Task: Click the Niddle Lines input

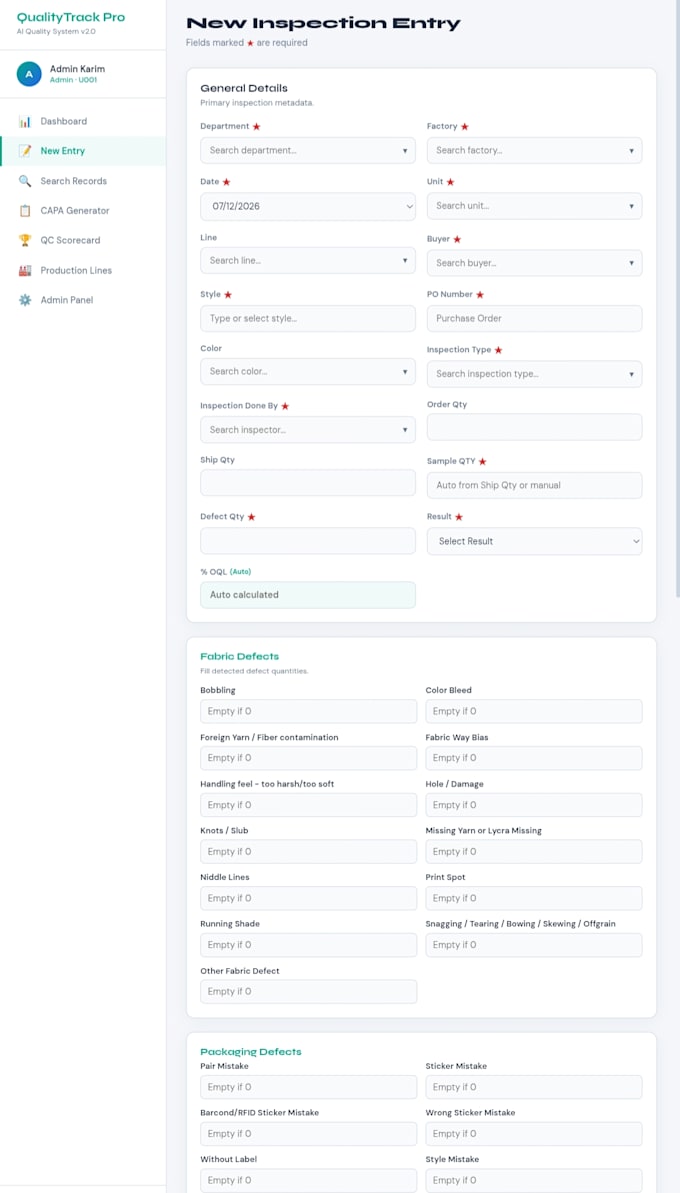Action: click(308, 899)
